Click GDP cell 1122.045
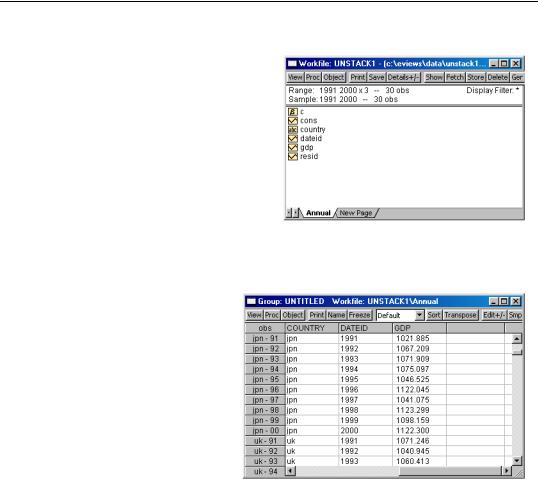Screen dimensions: 538x479 tap(419, 390)
